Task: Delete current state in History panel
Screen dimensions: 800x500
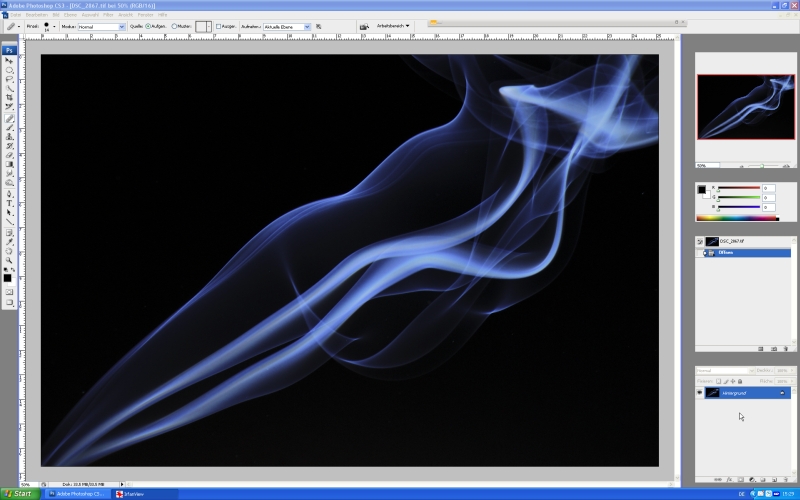Action: [786, 349]
